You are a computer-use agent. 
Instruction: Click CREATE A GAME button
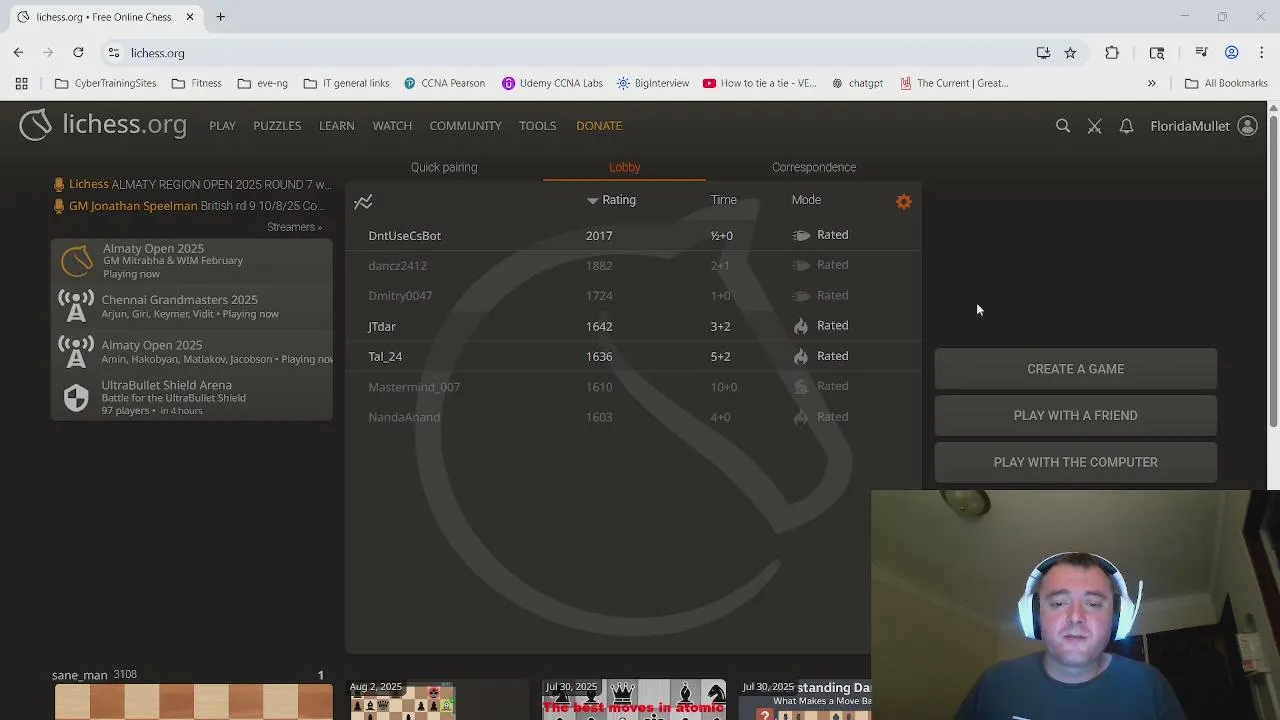point(1076,369)
